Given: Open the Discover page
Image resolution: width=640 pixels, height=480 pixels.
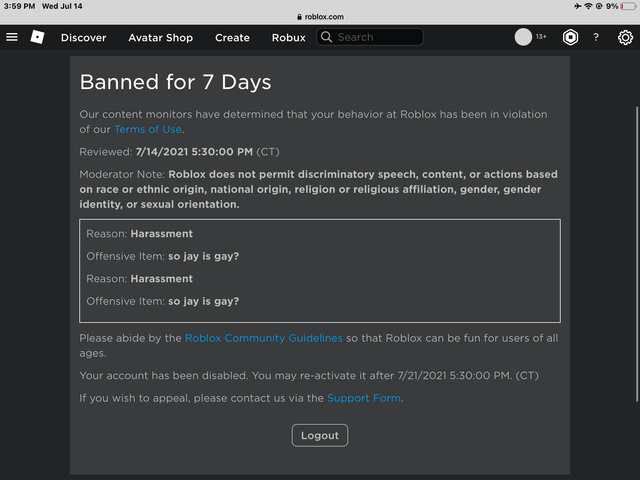Looking at the screenshot, I should (x=83, y=38).
